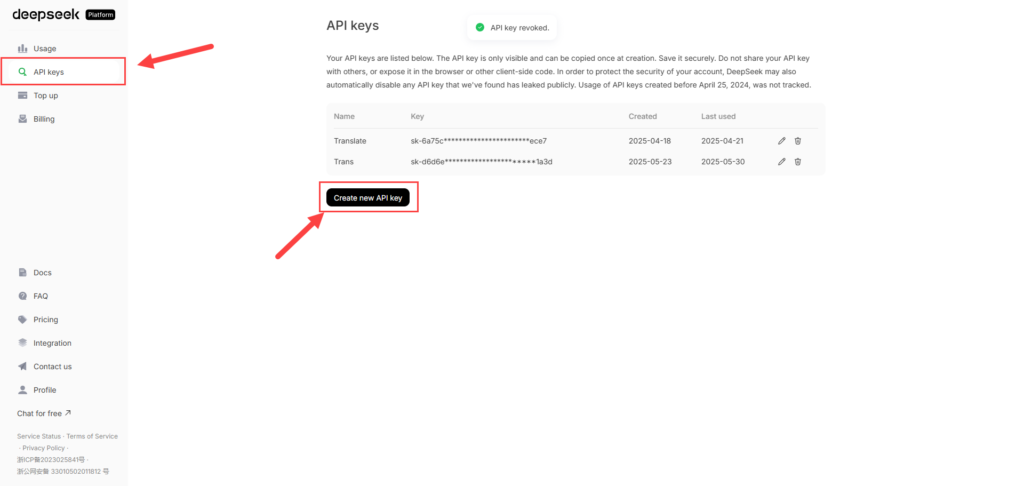The image size is (1024, 486).
Task: Open the FAQ page
Action: 40,296
